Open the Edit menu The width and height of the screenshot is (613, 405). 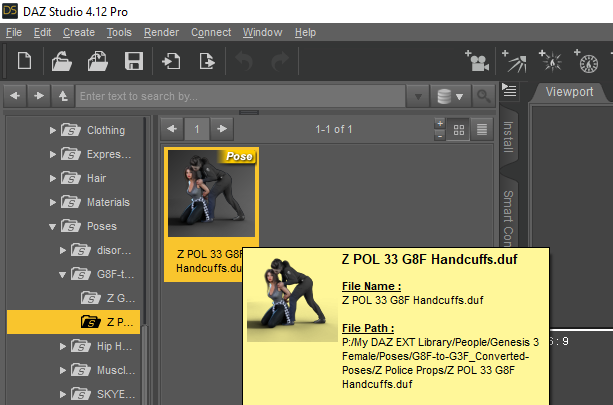pos(42,32)
